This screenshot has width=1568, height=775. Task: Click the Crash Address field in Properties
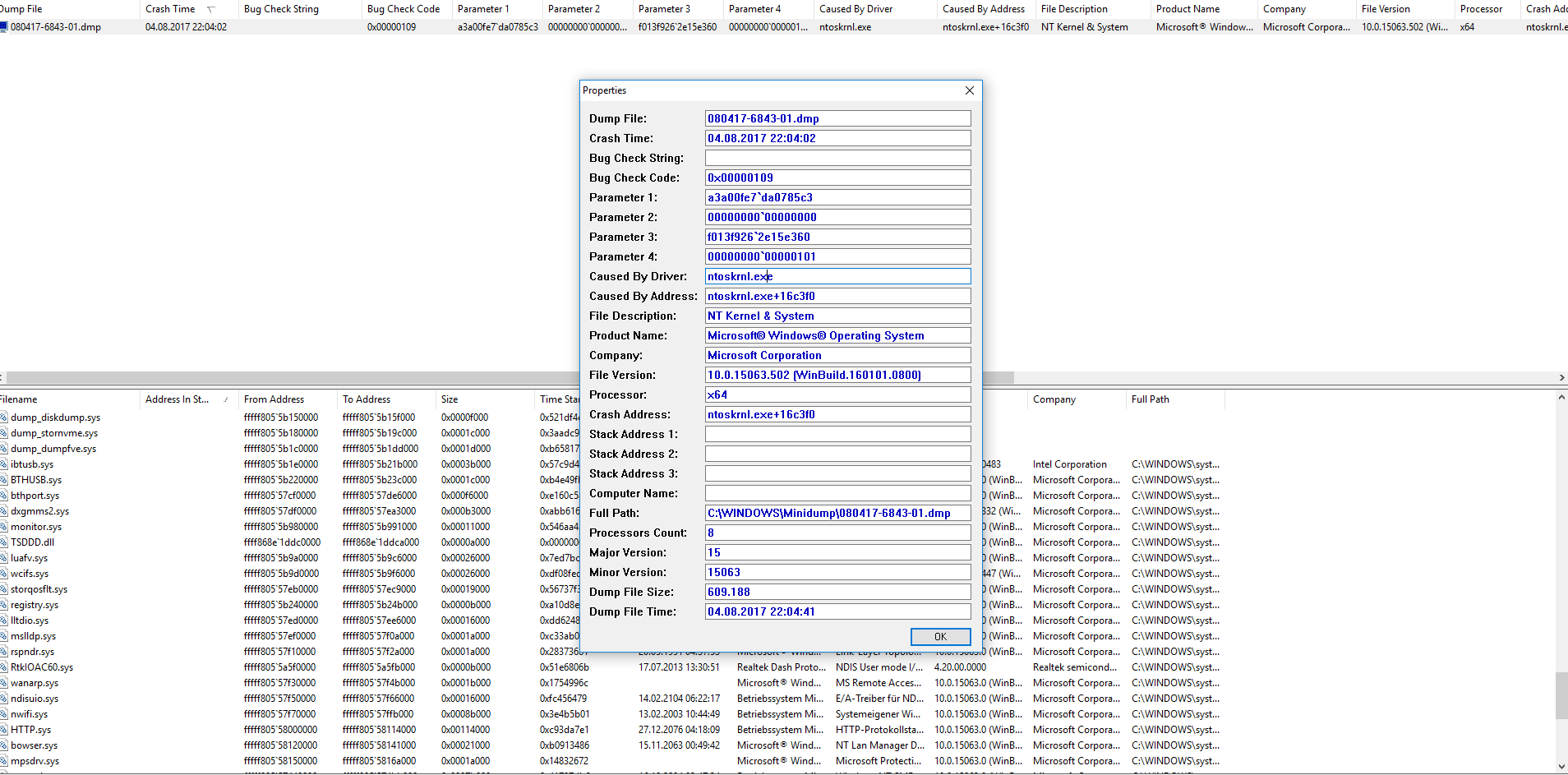(x=837, y=414)
